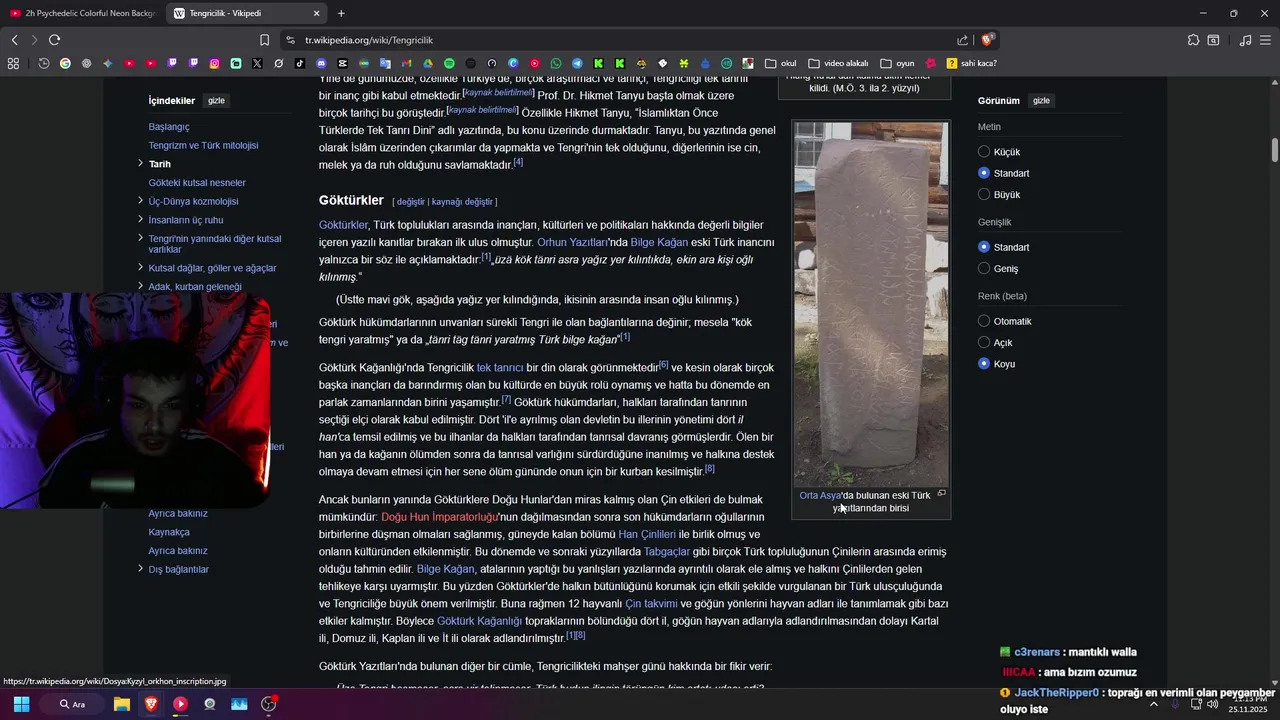
Task: Expand Adak, kurban geleneği in contents
Action: pos(140,286)
